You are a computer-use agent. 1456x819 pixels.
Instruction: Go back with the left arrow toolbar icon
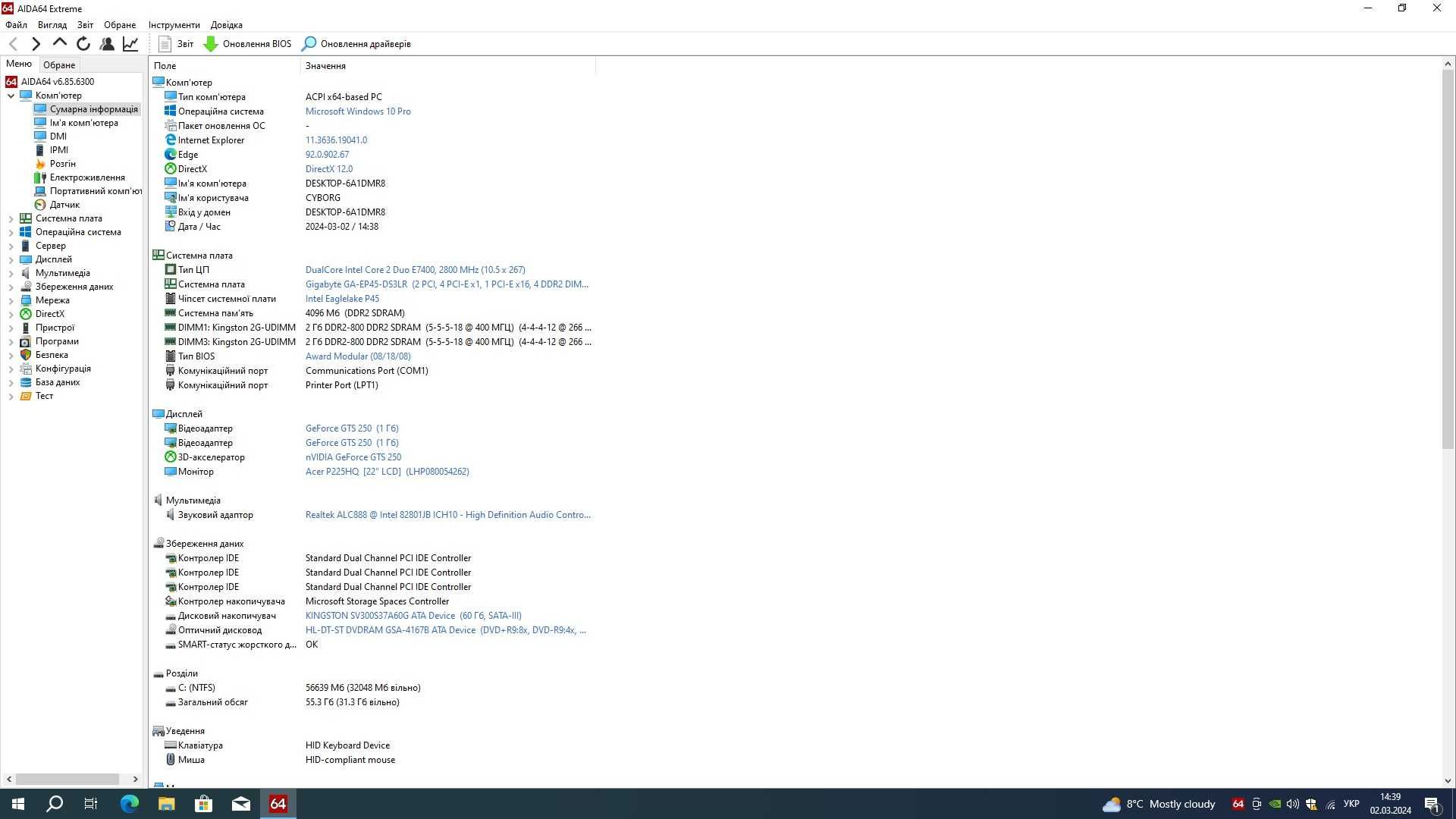(x=13, y=44)
